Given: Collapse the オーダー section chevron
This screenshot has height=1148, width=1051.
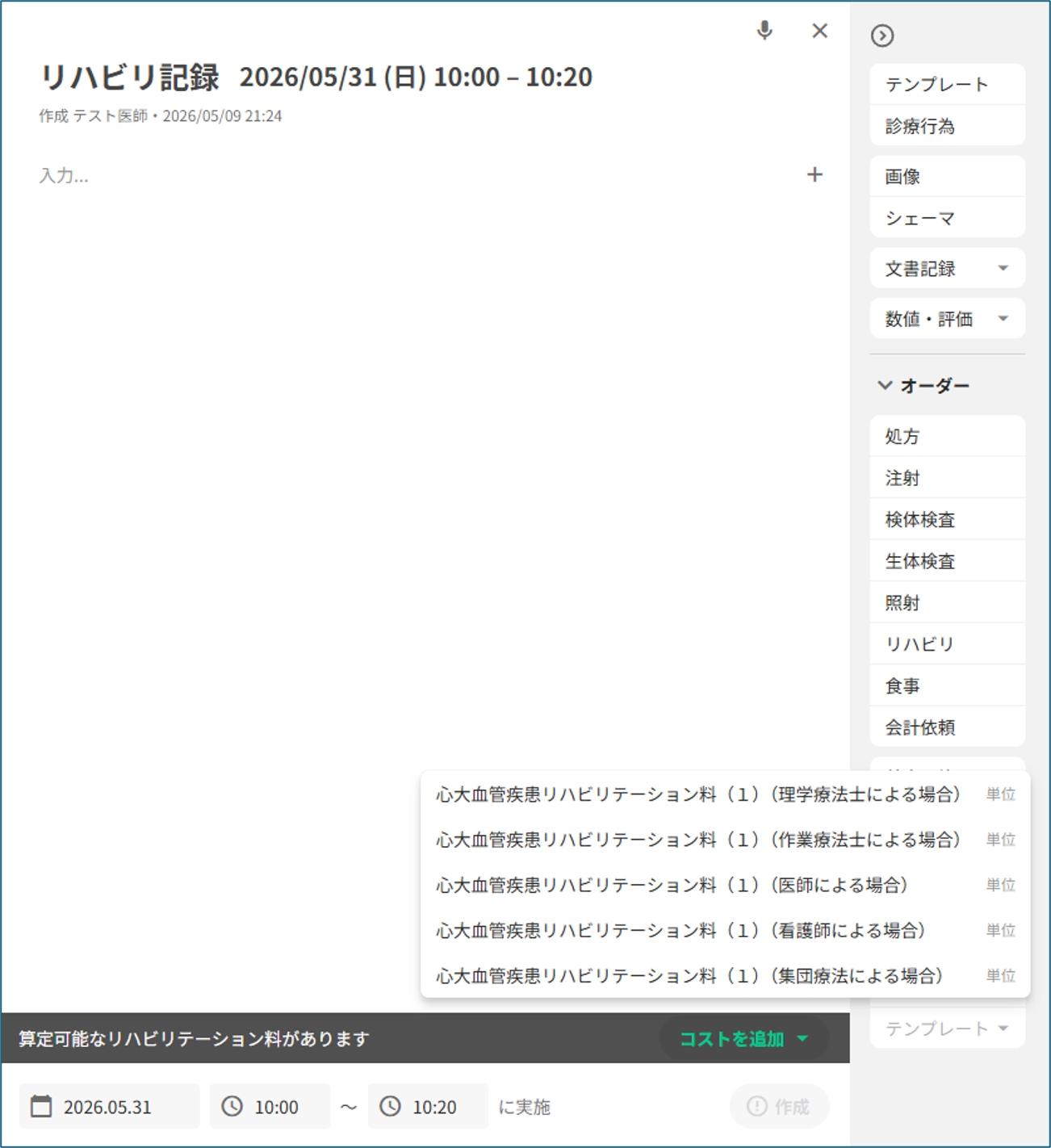Looking at the screenshot, I should coord(885,385).
